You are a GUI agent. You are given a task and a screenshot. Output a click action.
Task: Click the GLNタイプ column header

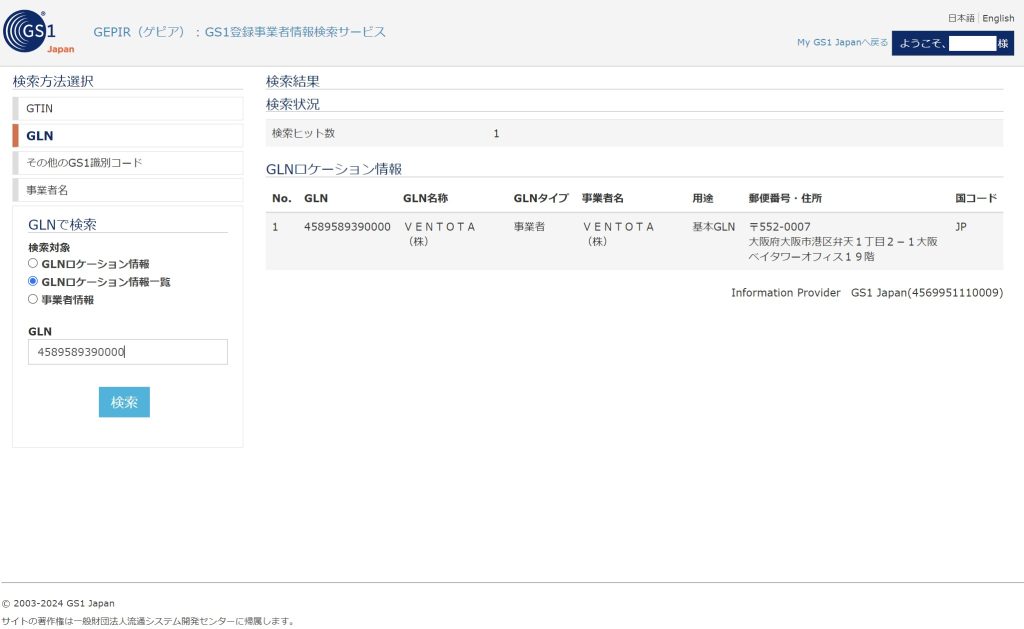pyautogui.click(x=541, y=198)
